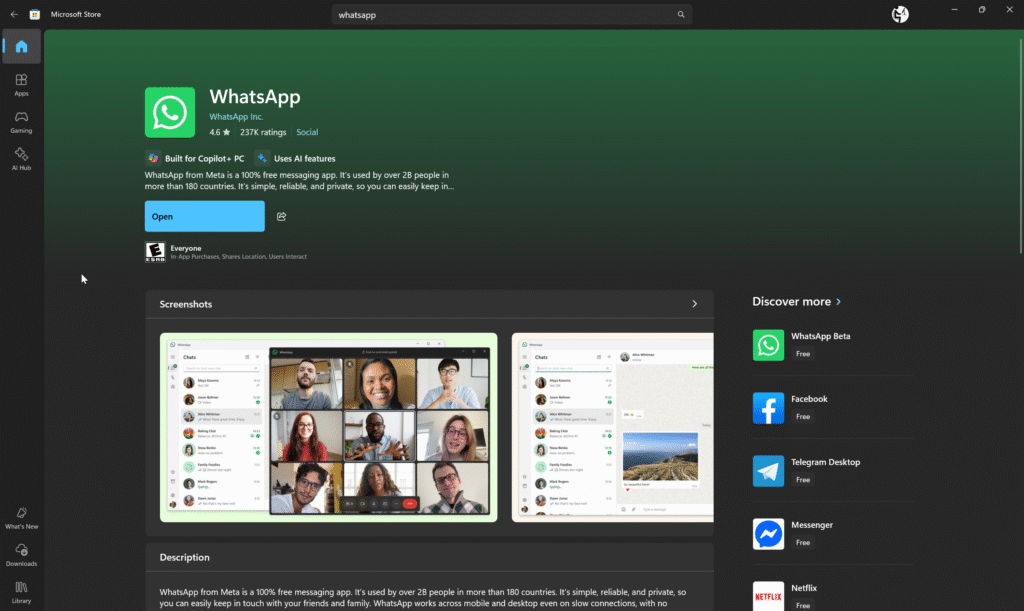Expand the Screenshots section chevron

click(x=695, y=304)
